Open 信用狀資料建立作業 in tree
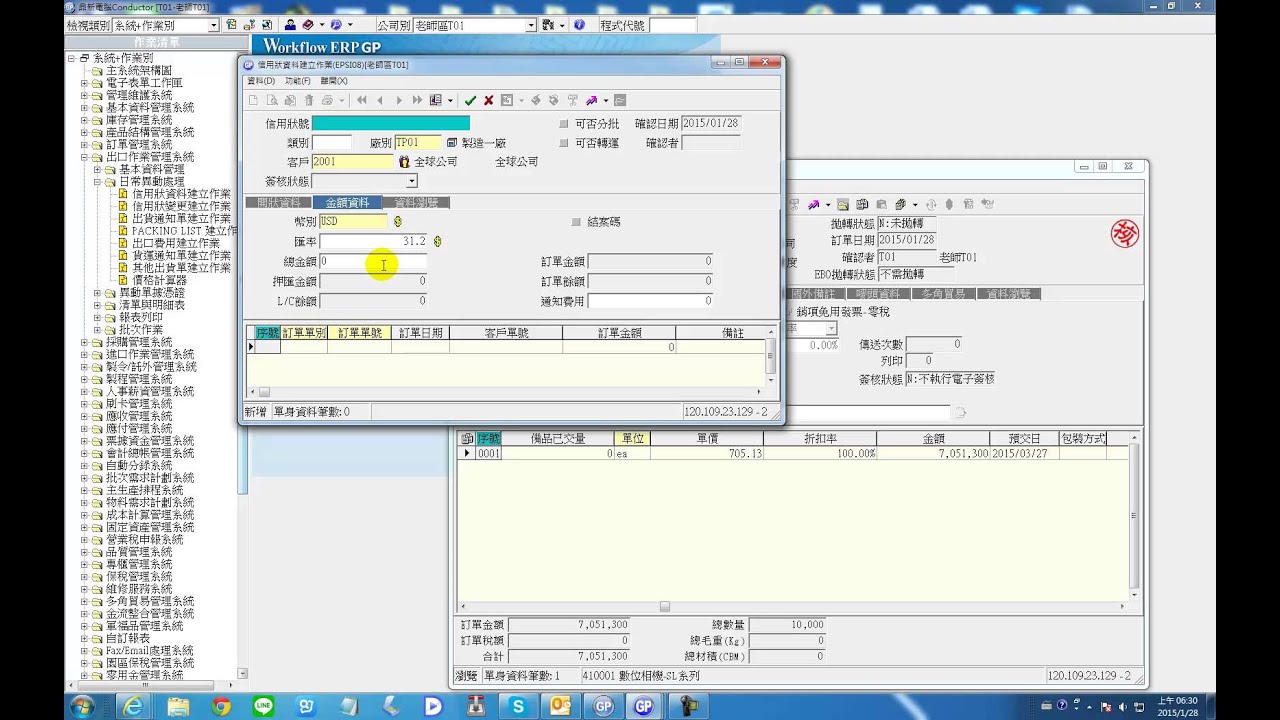 (181, 194)
